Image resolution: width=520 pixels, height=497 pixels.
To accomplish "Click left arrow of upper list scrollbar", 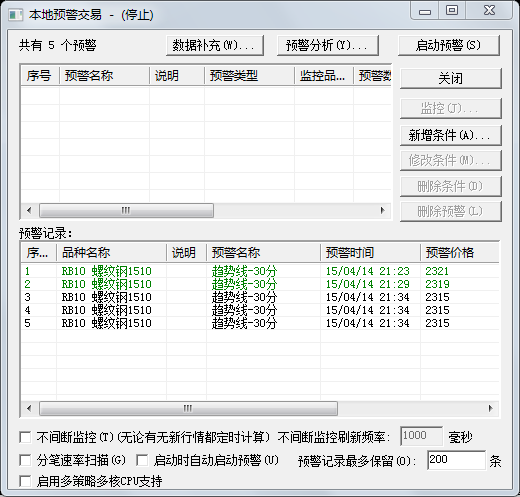I will click(29, 210).
